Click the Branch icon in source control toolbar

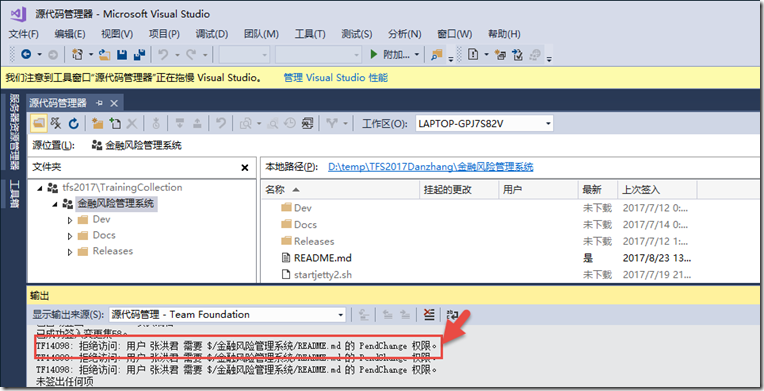tap(332, 124)
